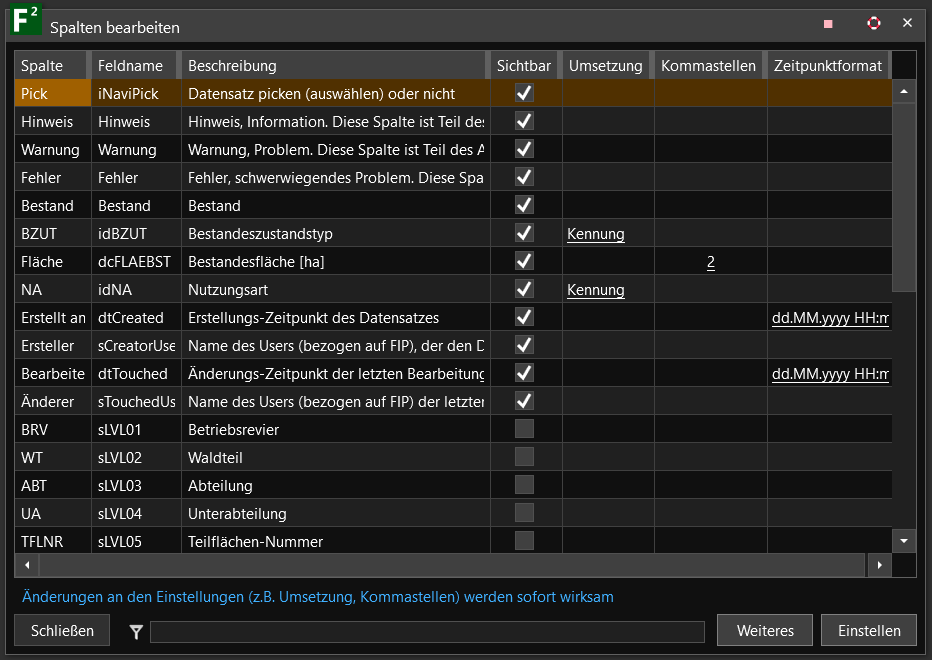Image resolution: width=932 pixels, height=660 pixels.
Task: Click the Feldname column header
Action: (x=130, y=66)
